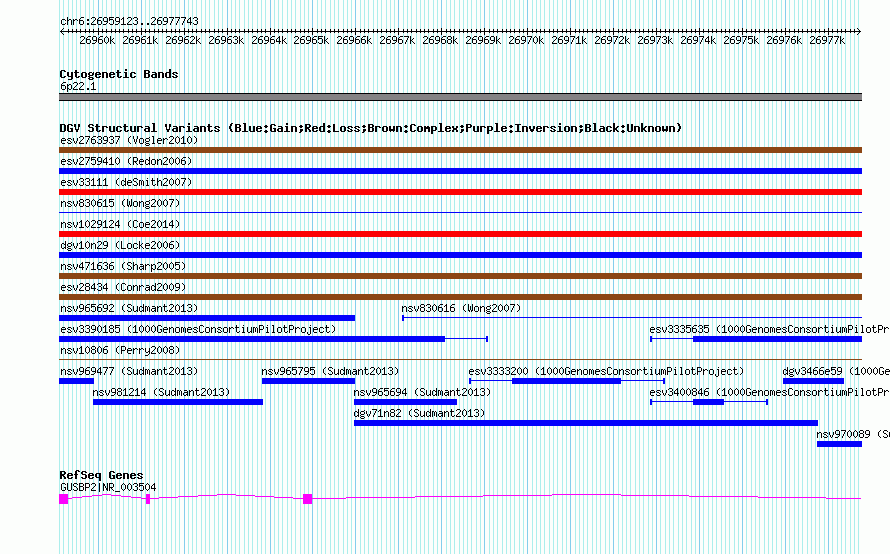Select the brown bar for esv2763937
Image resolution: width=890 pixels, height=554 pixels.
coord(460,150)
